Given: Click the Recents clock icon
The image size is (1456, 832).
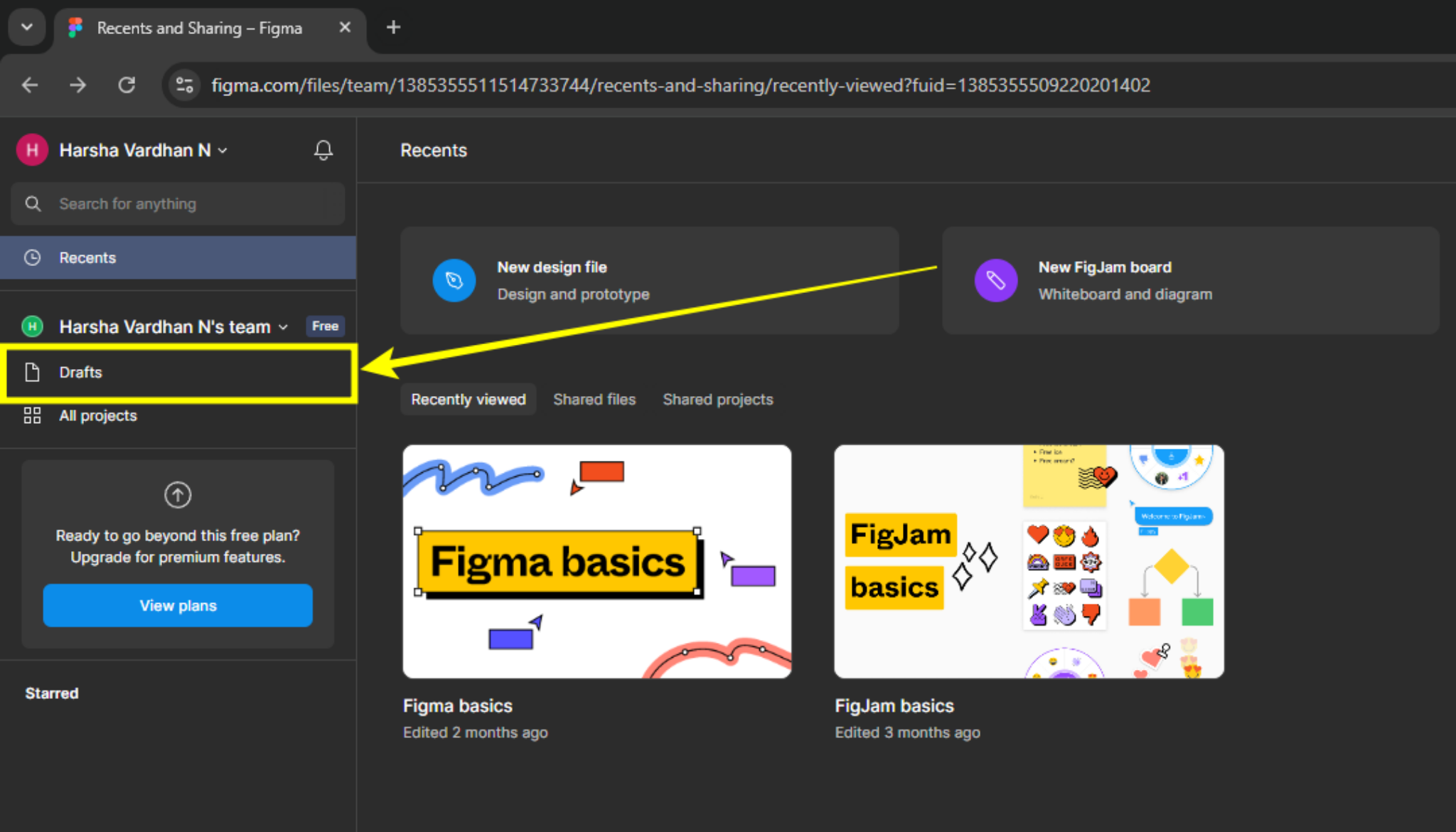Looking at the screenshot, I should pos(32,257).
